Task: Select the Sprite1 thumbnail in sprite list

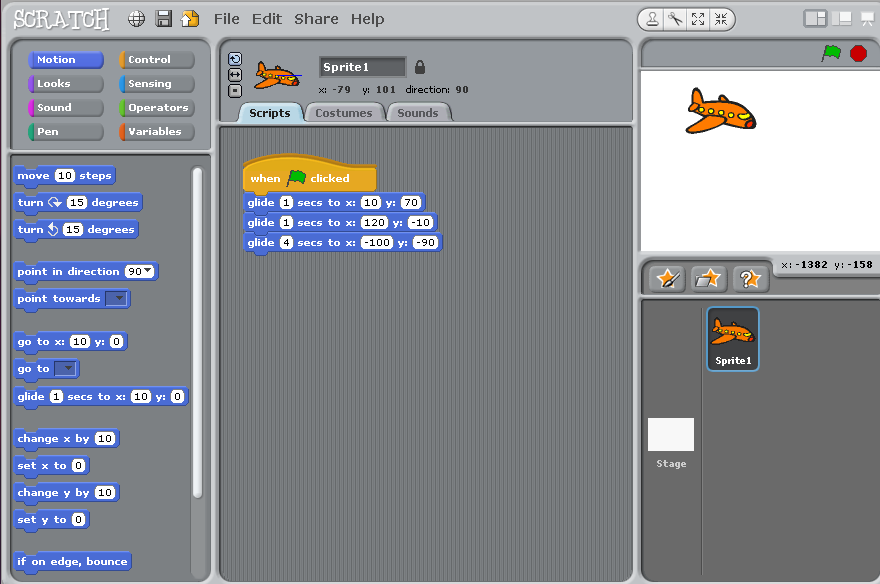Action: [x=733, y=339]
